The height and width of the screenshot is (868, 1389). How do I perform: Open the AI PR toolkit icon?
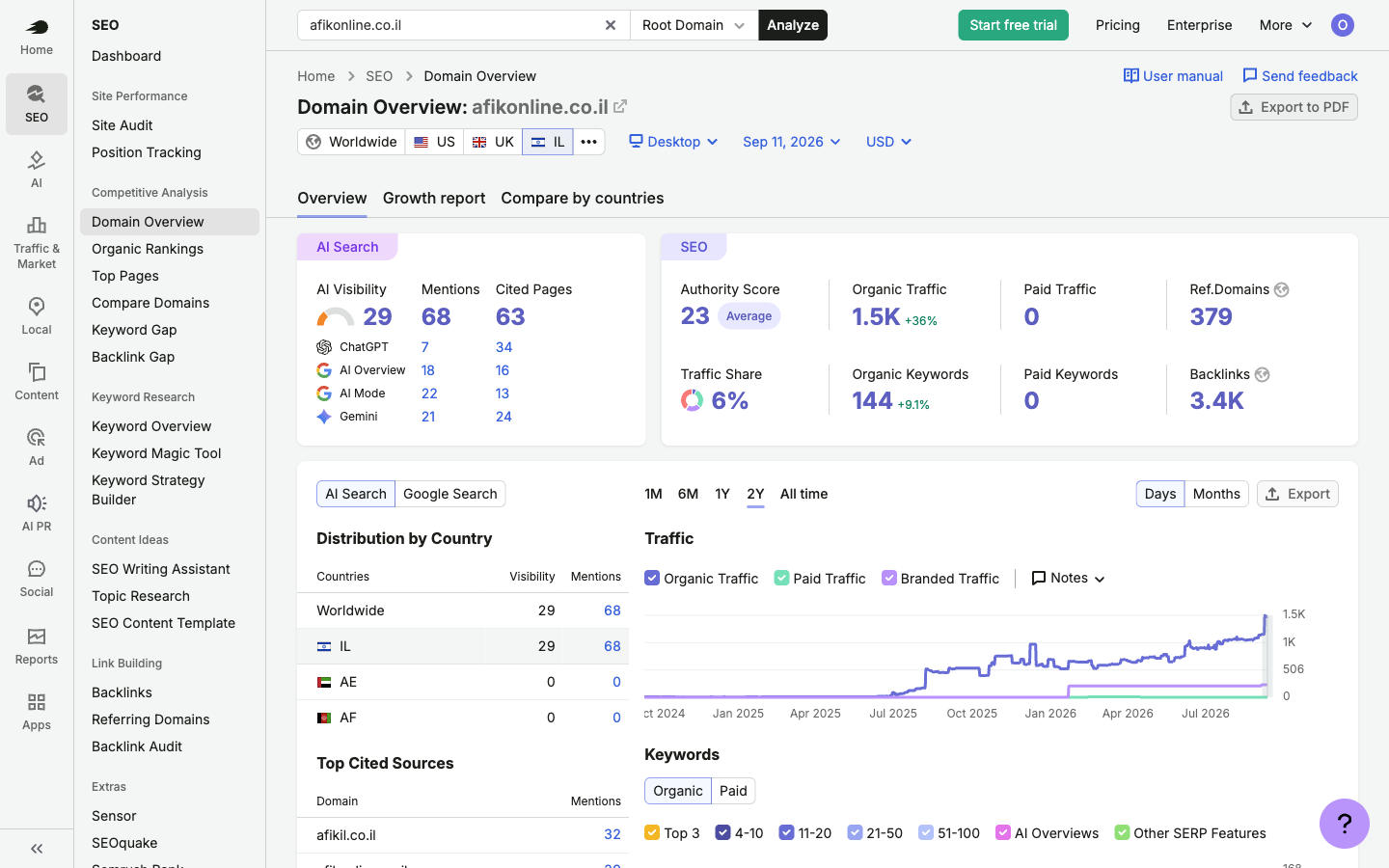37,512
